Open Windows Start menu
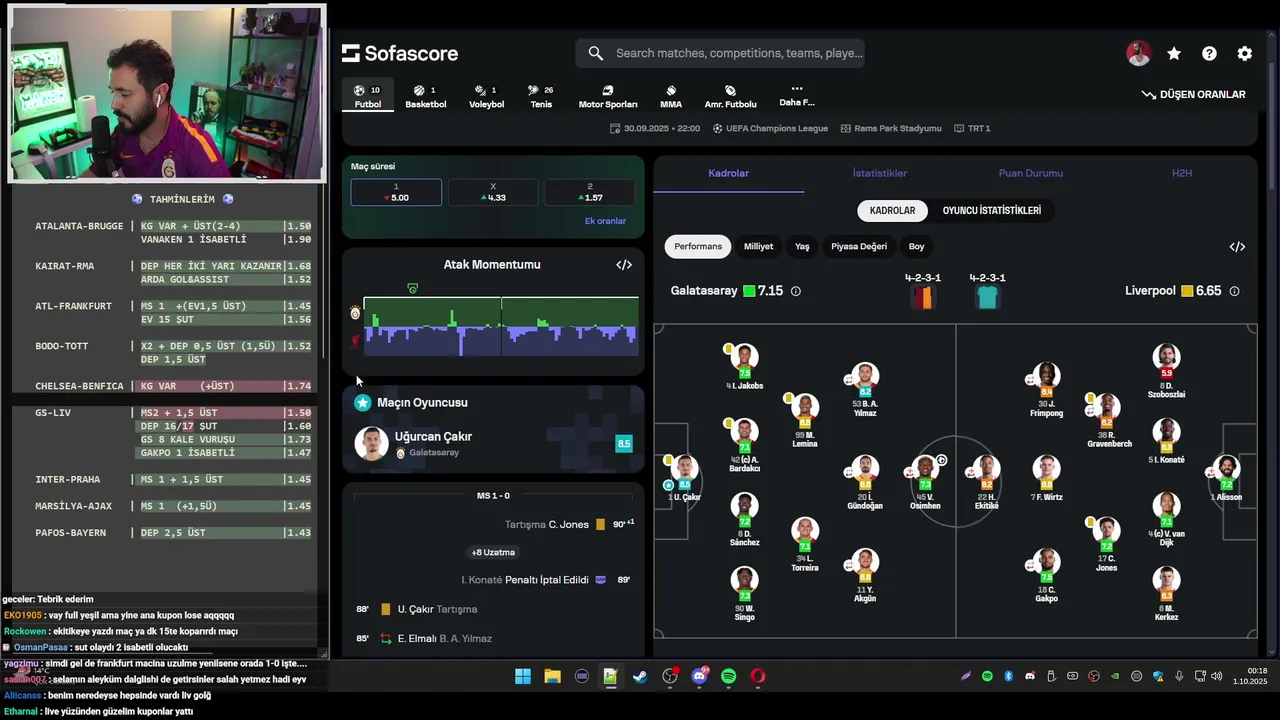 click(523, 677)
